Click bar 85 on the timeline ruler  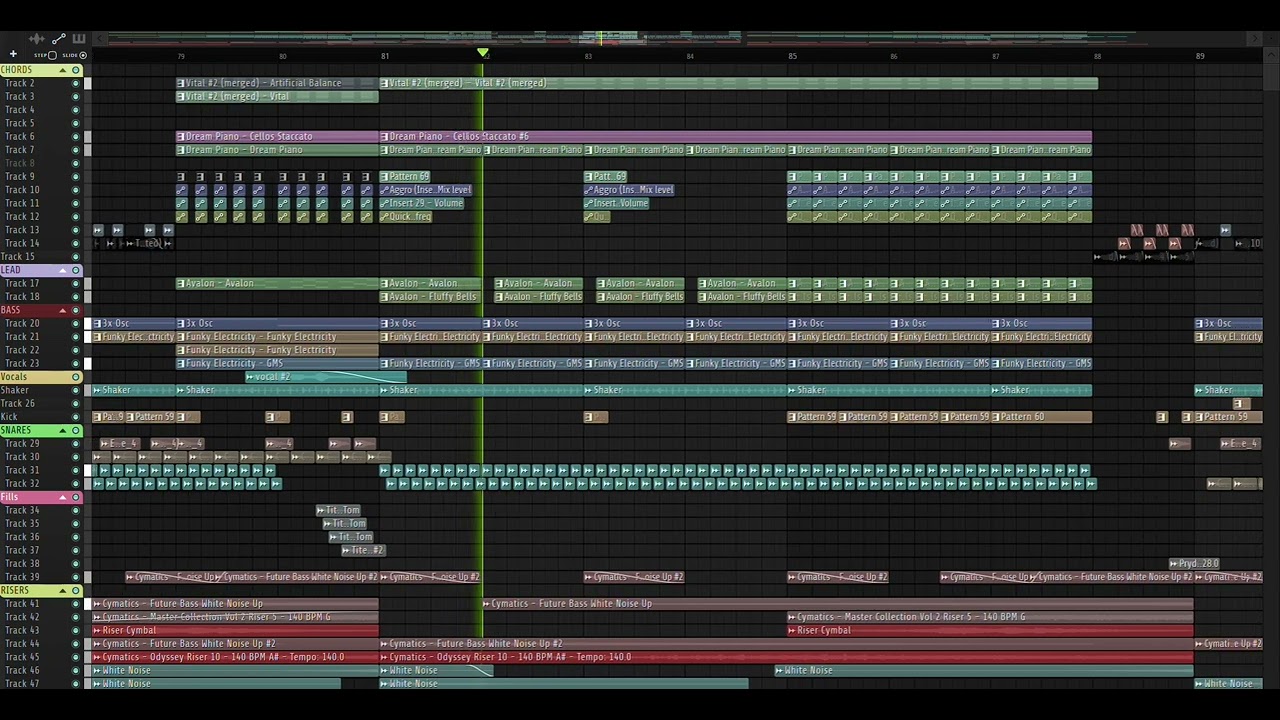pyautogui.click(x=792, y=56)
